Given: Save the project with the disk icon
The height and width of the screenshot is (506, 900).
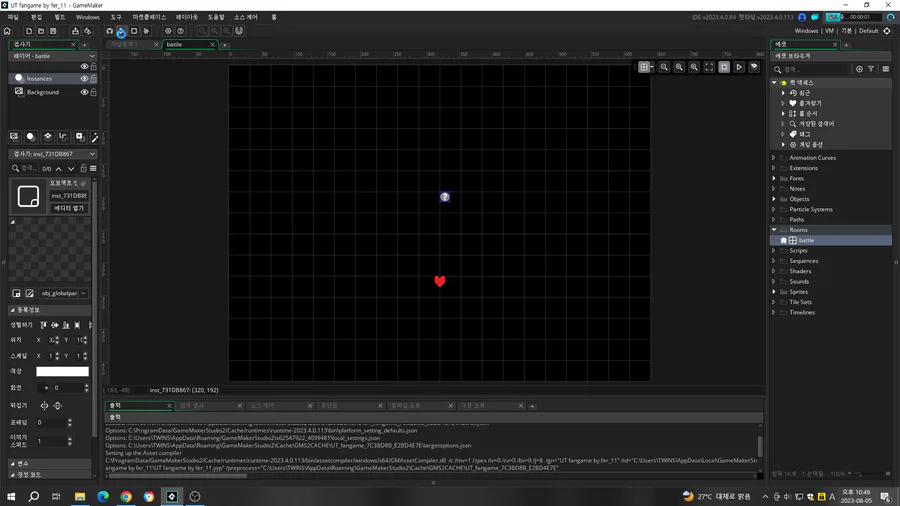Looking at the screenshot, I should (53, 31).
